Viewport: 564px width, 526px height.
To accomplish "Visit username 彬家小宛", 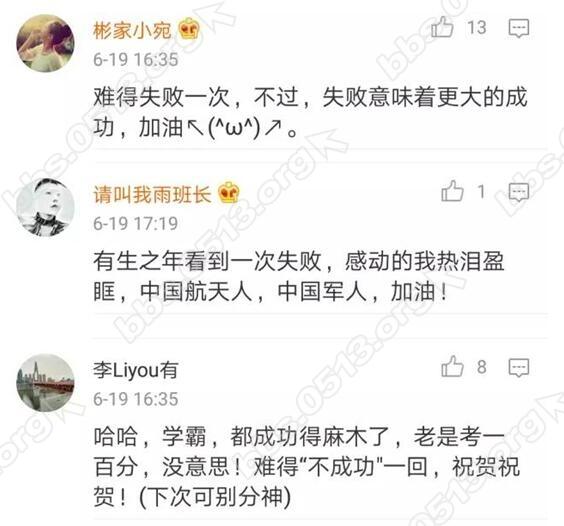I will (132, 30).
